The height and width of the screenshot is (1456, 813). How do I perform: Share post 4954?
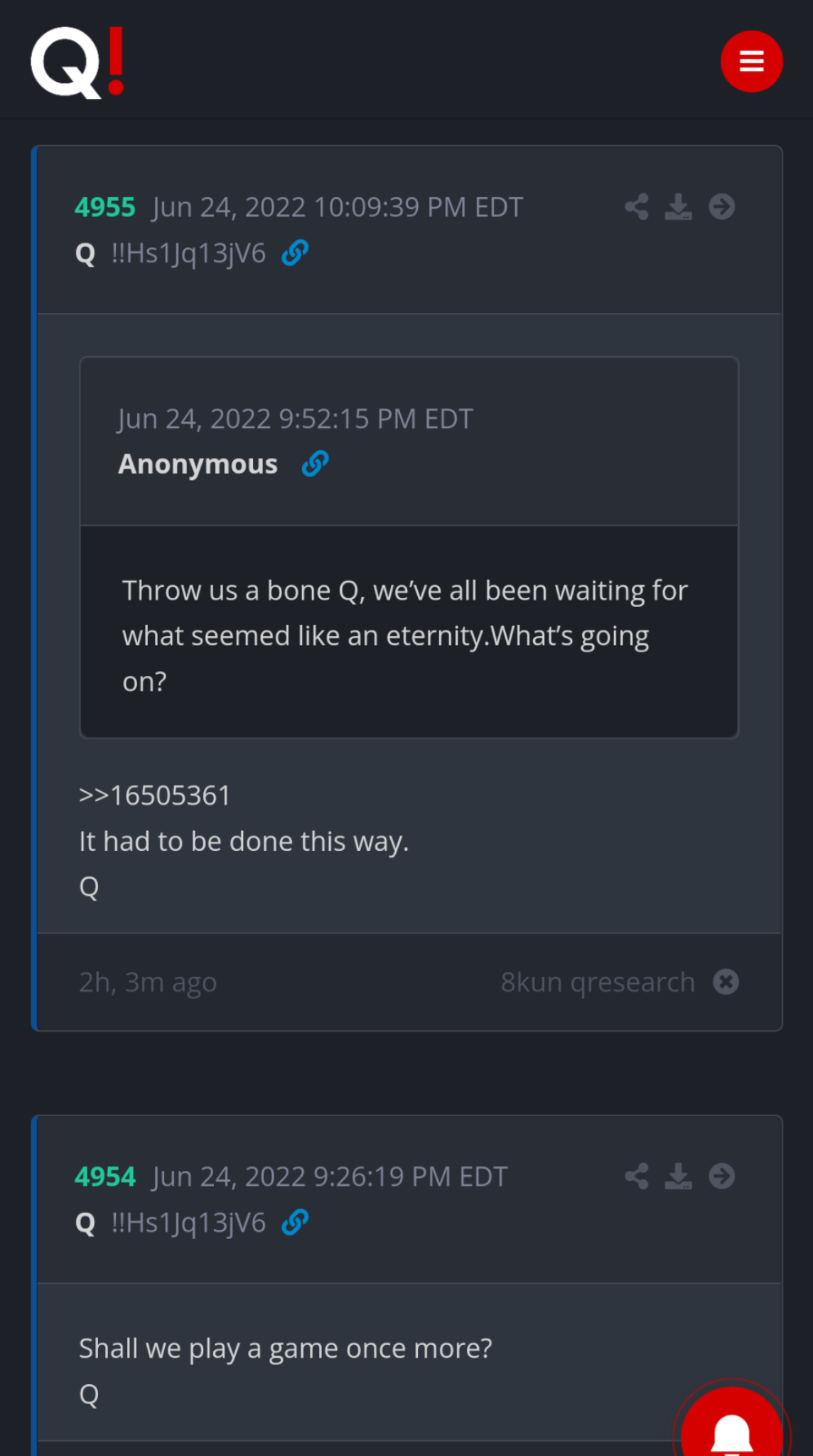point(637,1176)
